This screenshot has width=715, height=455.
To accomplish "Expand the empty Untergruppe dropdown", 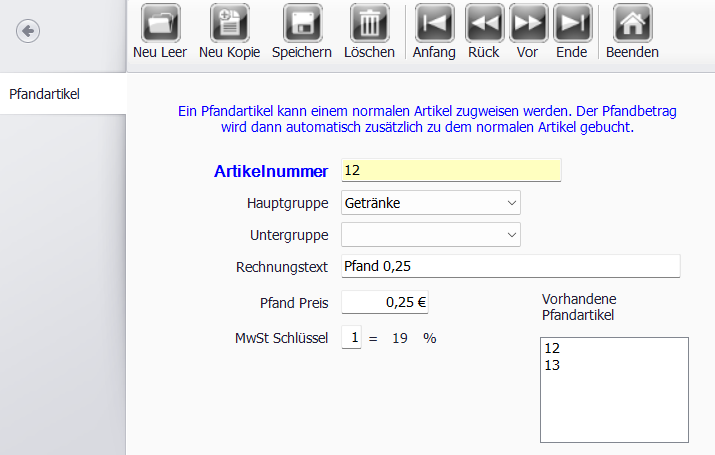I will [431, 235].
